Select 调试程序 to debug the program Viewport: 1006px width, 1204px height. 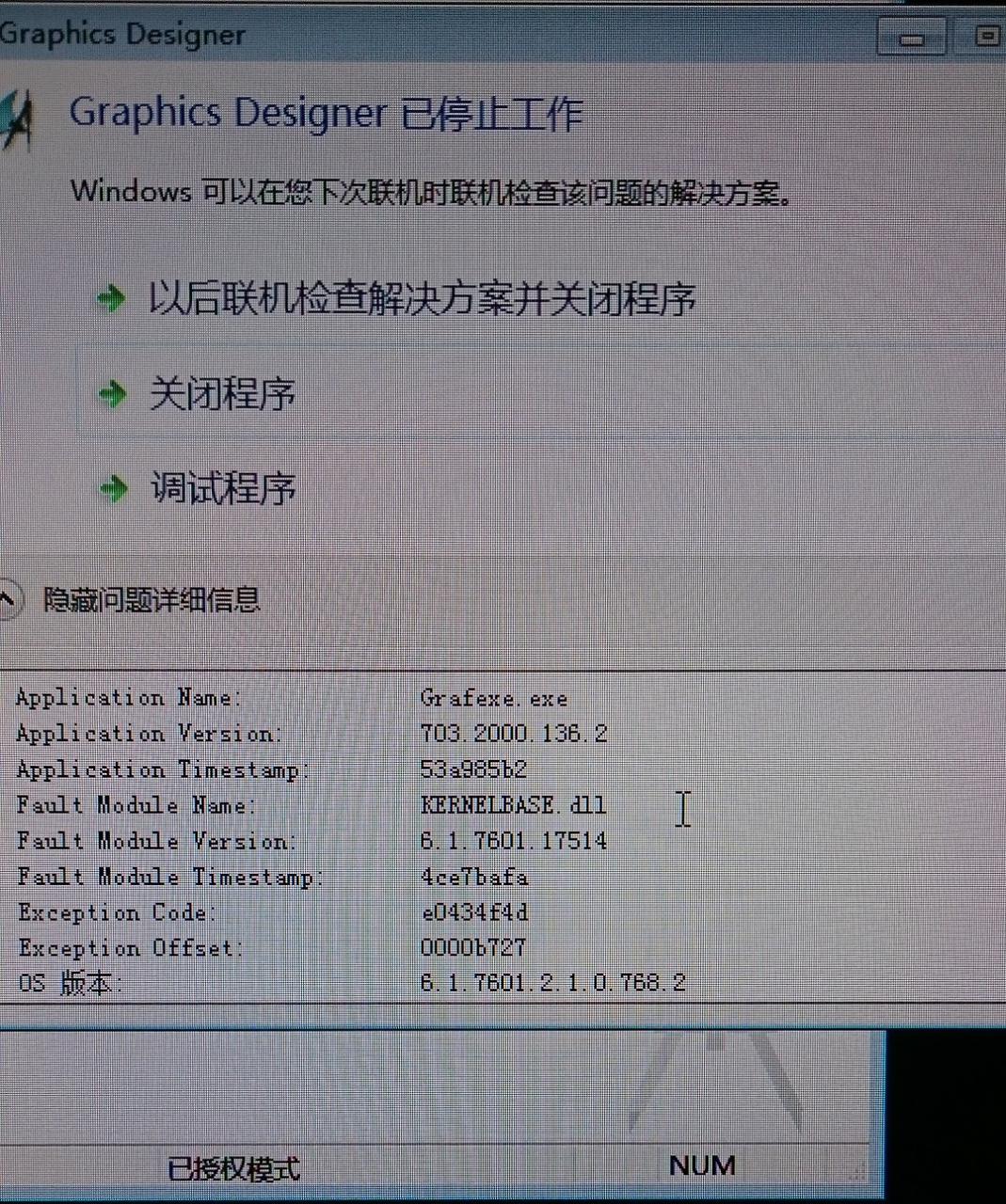[x=223, y=488]
